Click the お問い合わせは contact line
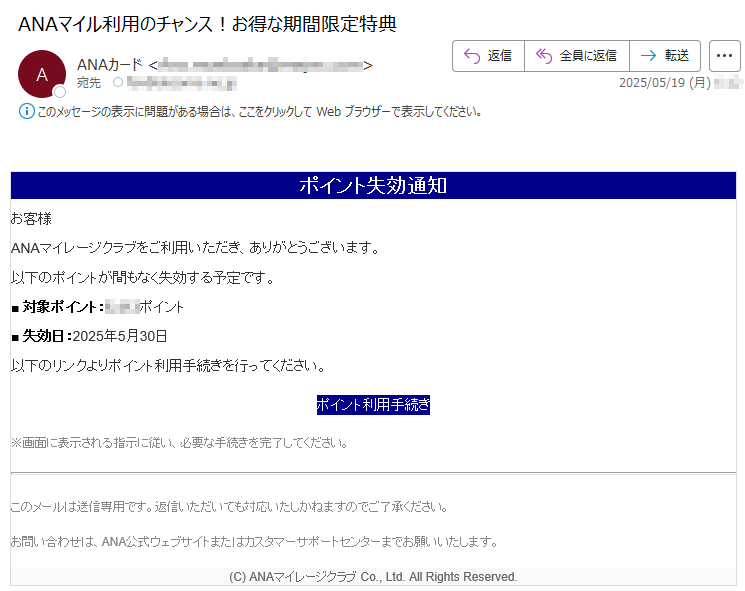The width and height of the screenshot is (745, 591). tap(254, 542)
